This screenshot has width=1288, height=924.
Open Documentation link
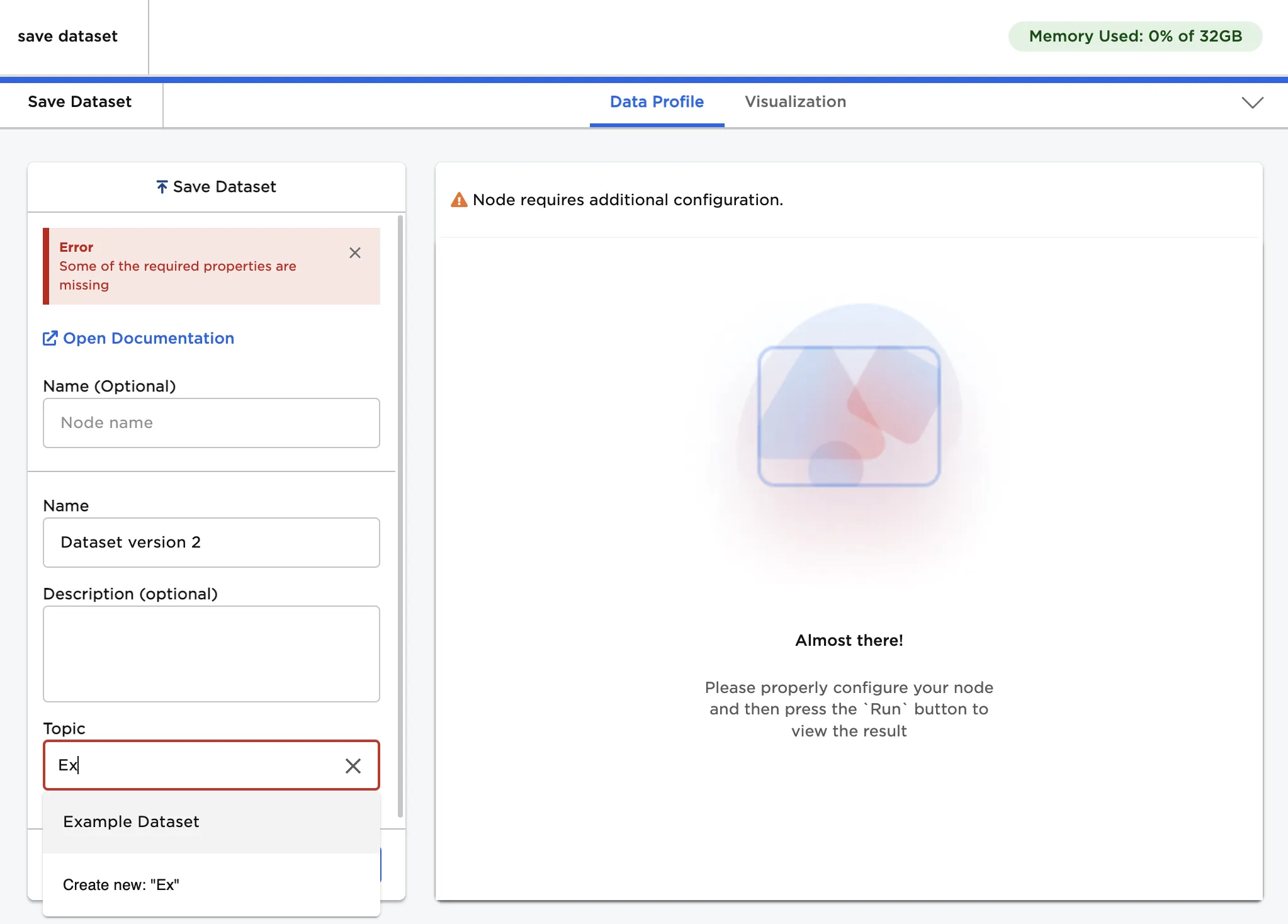(x=148, y=339)
